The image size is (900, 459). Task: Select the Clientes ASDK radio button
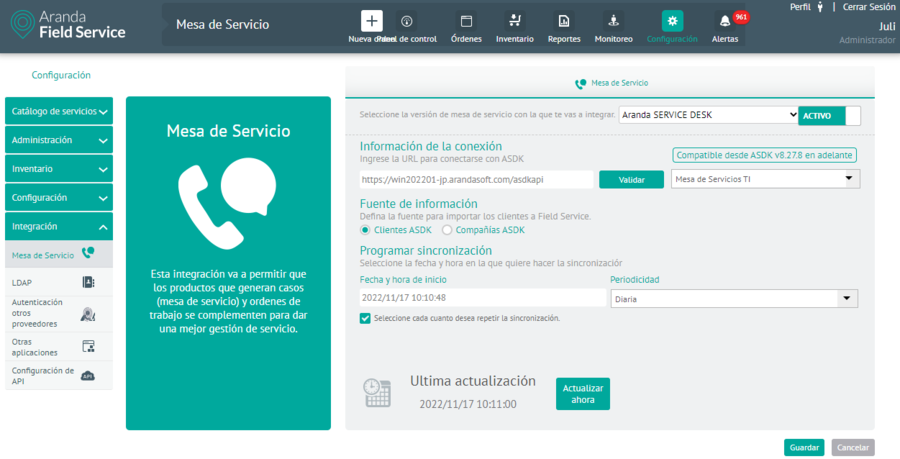coord(364,230)
